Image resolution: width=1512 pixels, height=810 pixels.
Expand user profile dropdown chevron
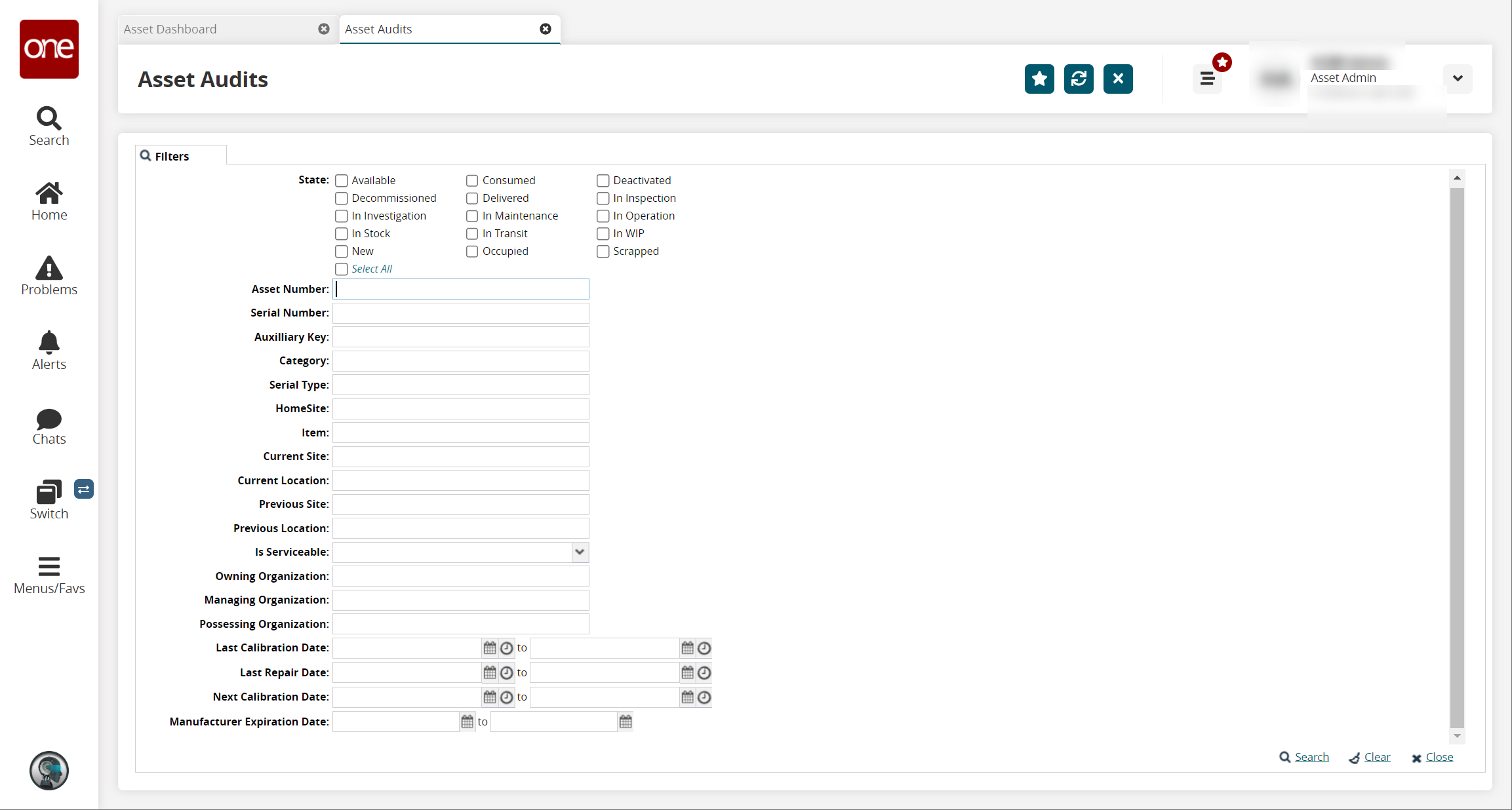[1458, 79]
